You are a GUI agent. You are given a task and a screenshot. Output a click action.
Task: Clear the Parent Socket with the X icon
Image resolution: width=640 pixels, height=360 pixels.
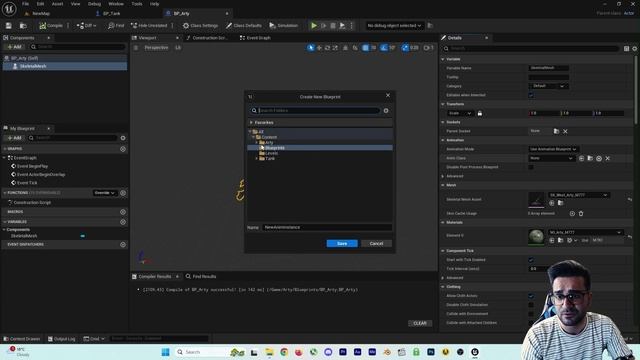point(565,131)
